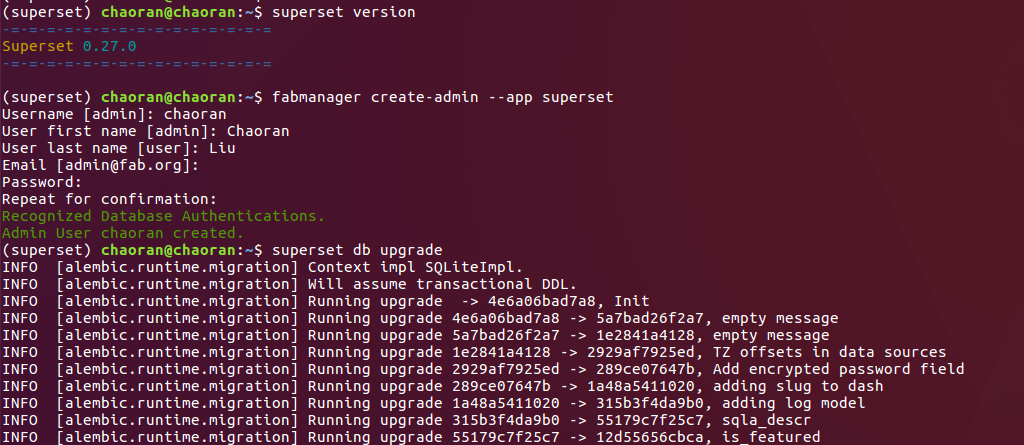
Task: Click the '-> 4e6a06bad7a8, Init' migration line
Action: 326,301
